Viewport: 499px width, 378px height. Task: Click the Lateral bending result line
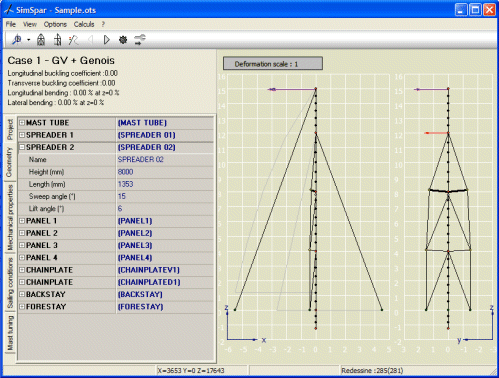click(x=56, y=102)
